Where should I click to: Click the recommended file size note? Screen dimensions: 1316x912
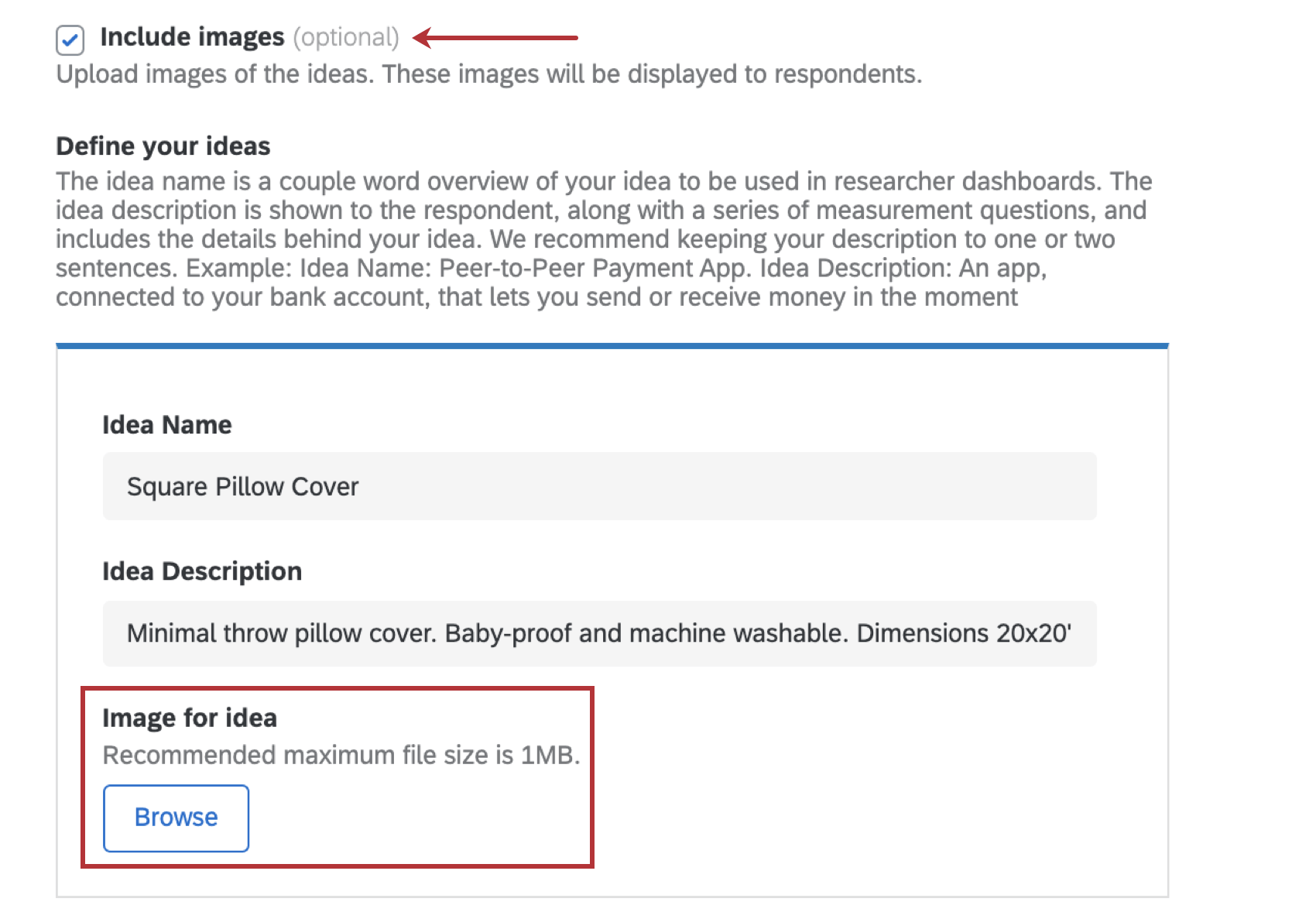point(341,755)
